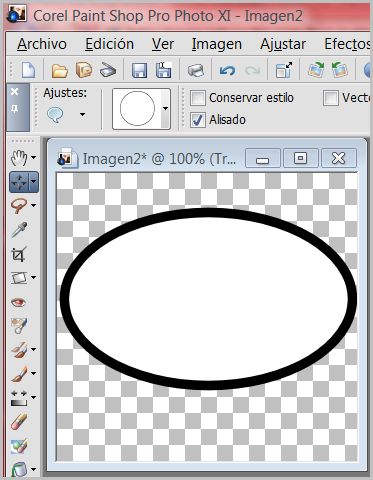This screenshot has width=373, height=480.
Task: Maximize the Imagen2 document window
Action: click(x=300, y=158)
